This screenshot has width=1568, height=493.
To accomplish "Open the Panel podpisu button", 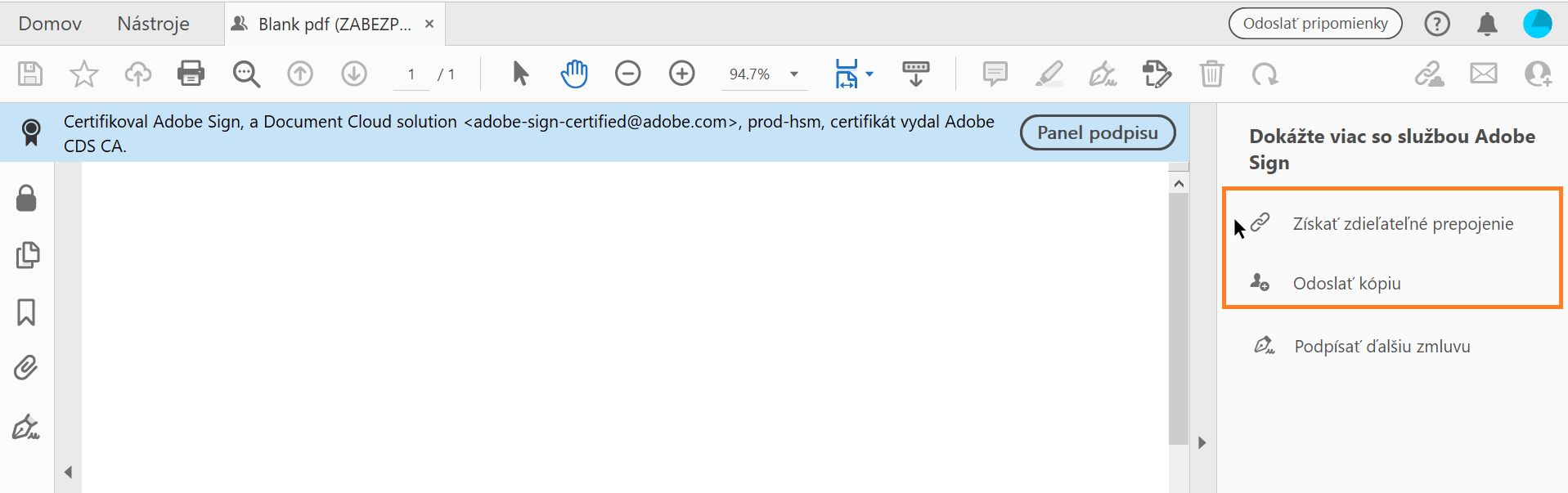I will coord(1098,132).
